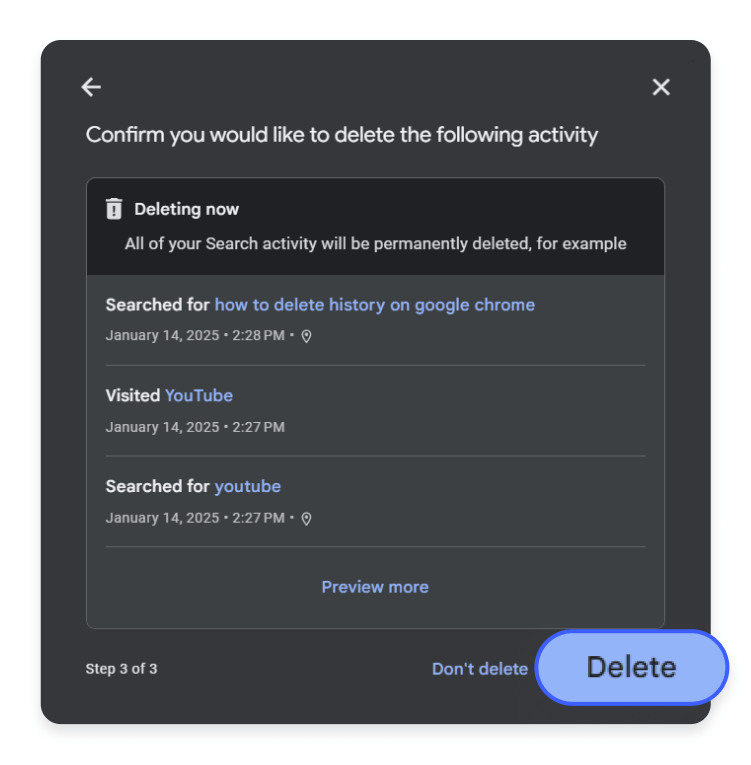Click the 'Visited' label of second activity
The width and height of the screenshot is (751, 765).
point(133,395)
